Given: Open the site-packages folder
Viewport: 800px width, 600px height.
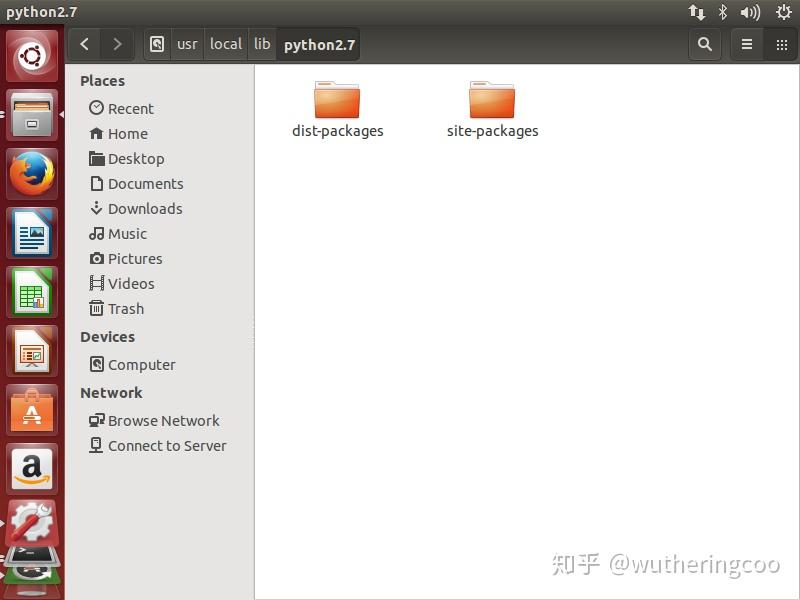Looking at the screenshot, I should 492,100.
